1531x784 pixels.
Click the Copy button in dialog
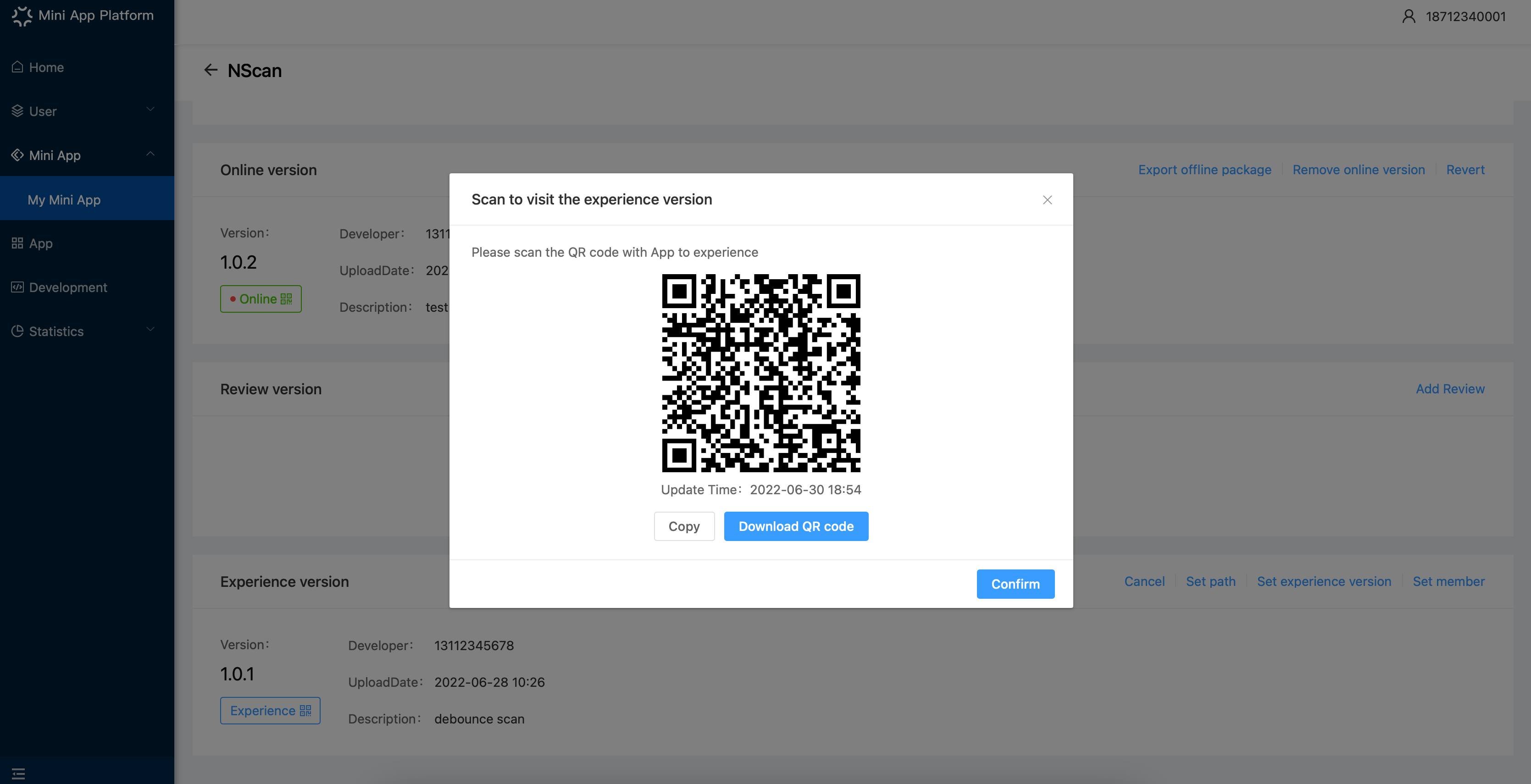[684, 526]
